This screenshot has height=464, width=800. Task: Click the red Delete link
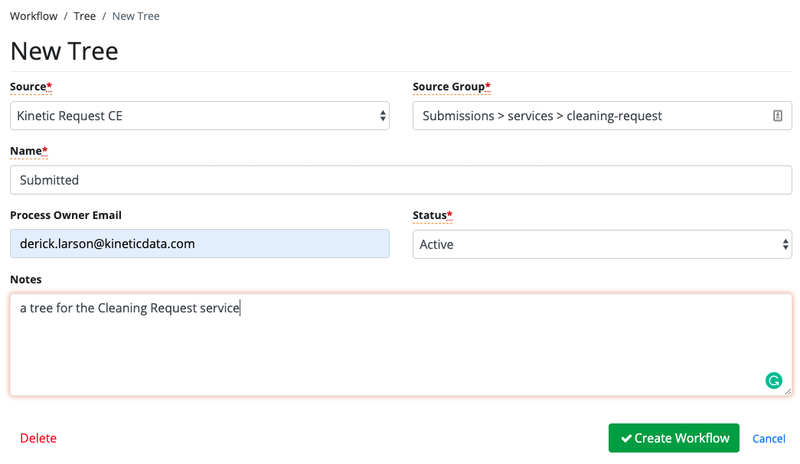coord(38,438)
